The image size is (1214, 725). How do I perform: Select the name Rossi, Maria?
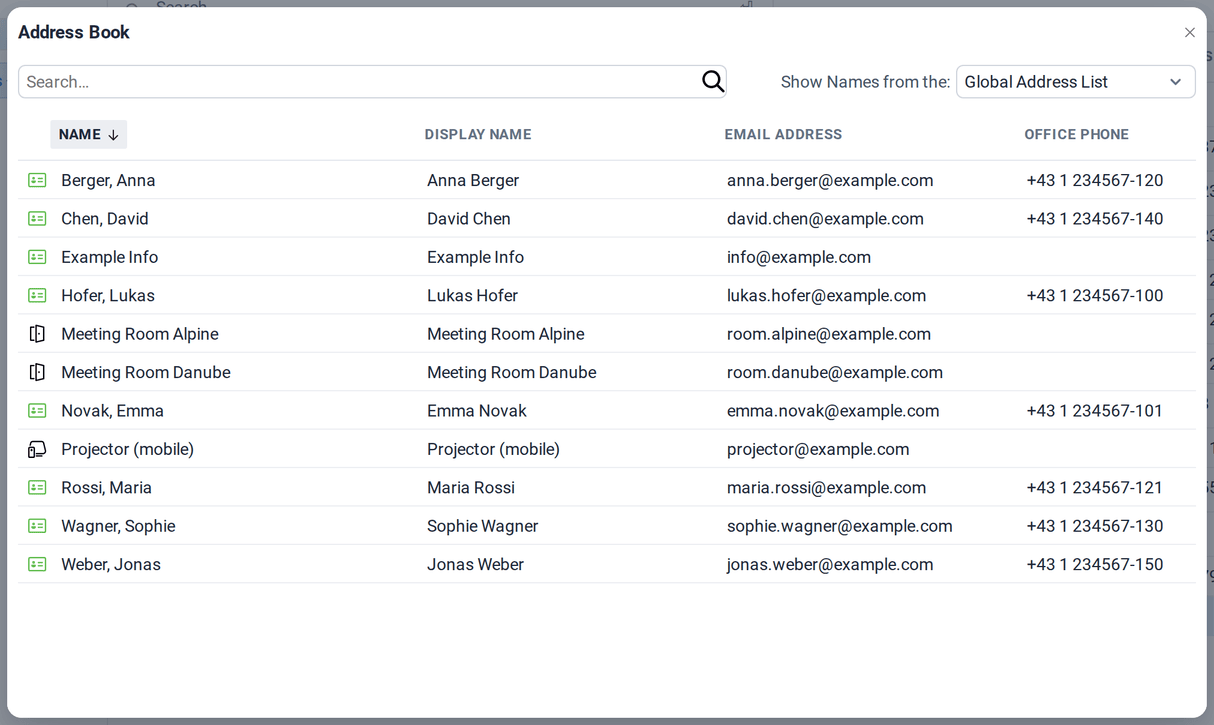(107, 488)
